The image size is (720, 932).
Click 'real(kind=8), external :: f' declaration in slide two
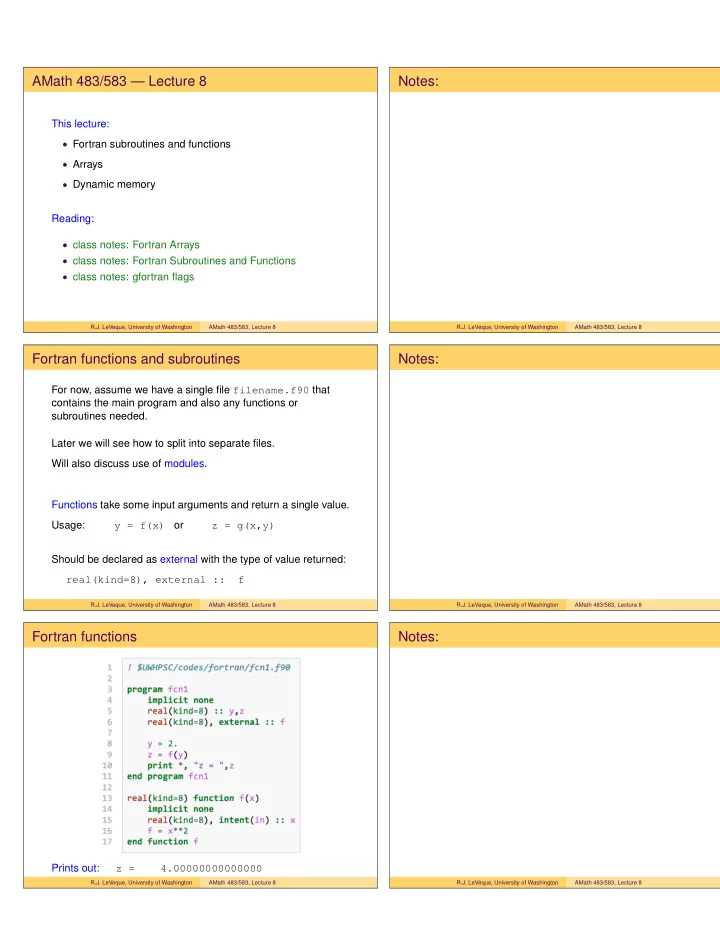click(x=155, y=580)
